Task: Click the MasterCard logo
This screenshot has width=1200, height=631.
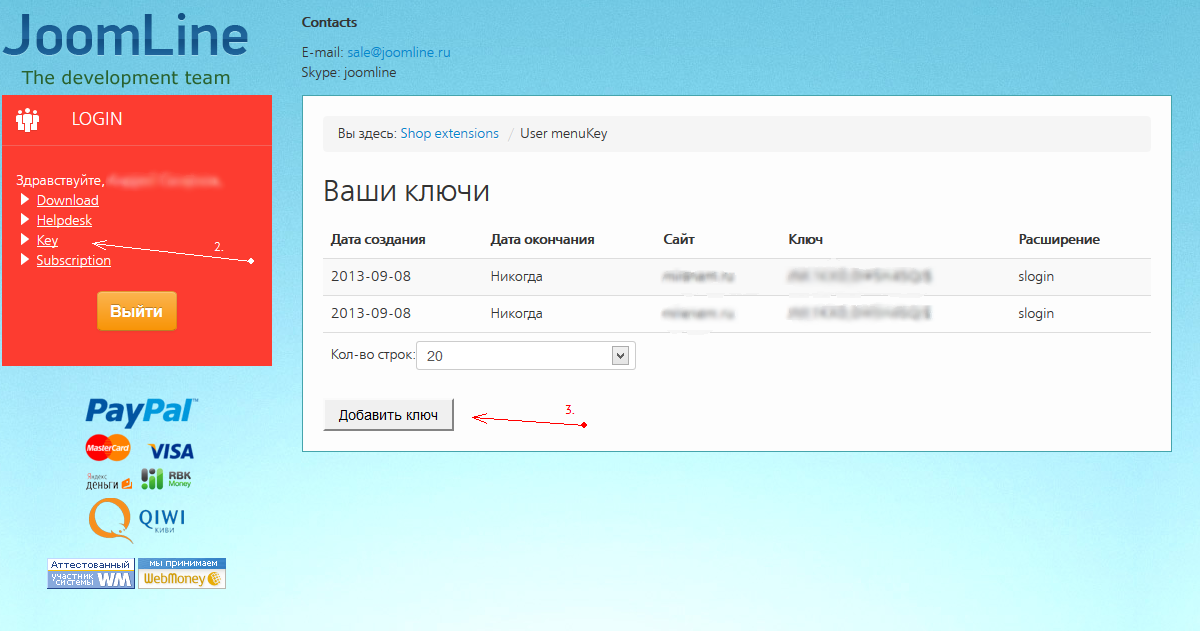Action: click(x=108, y=447)
